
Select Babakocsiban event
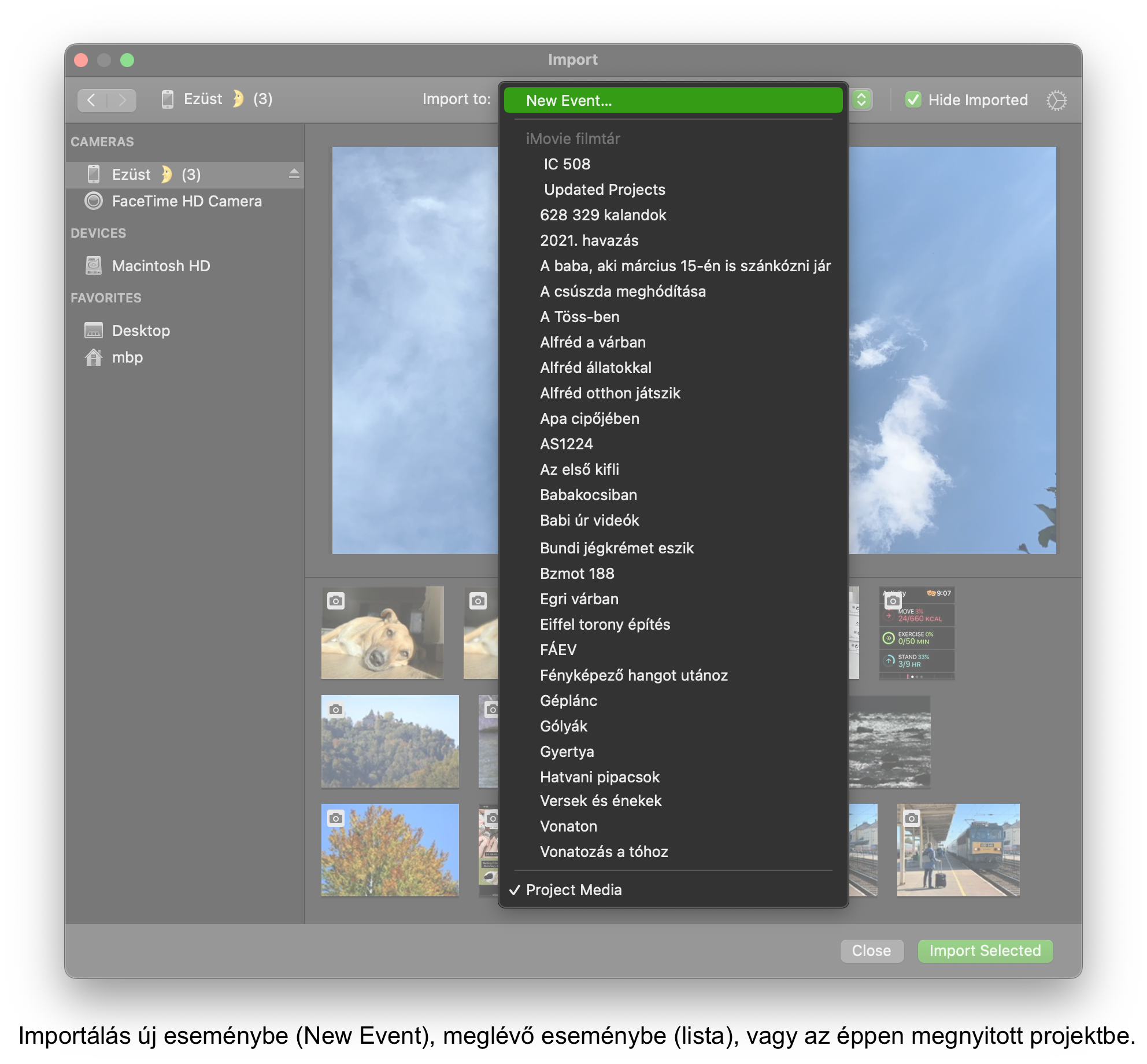pos(674,495)
